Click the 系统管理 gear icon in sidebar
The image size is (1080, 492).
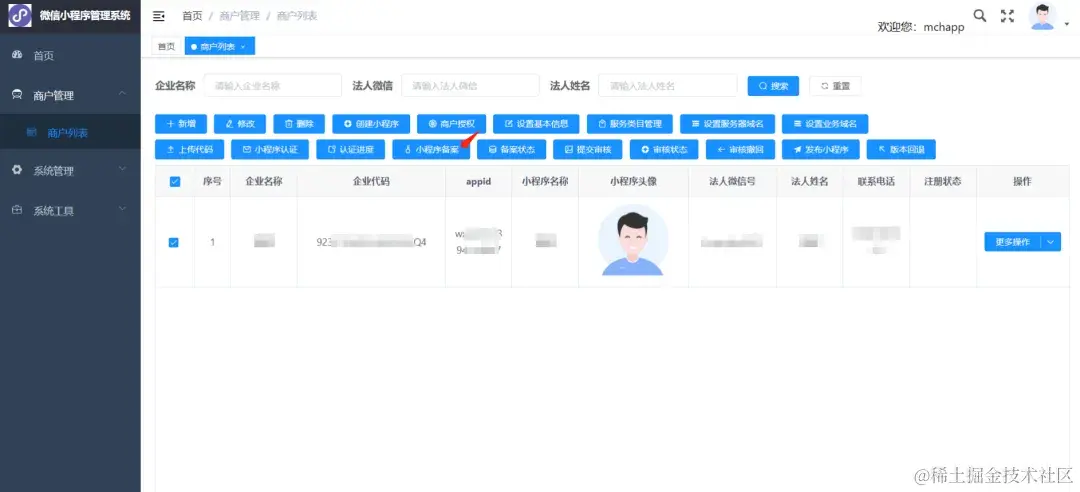pos(17,170)
